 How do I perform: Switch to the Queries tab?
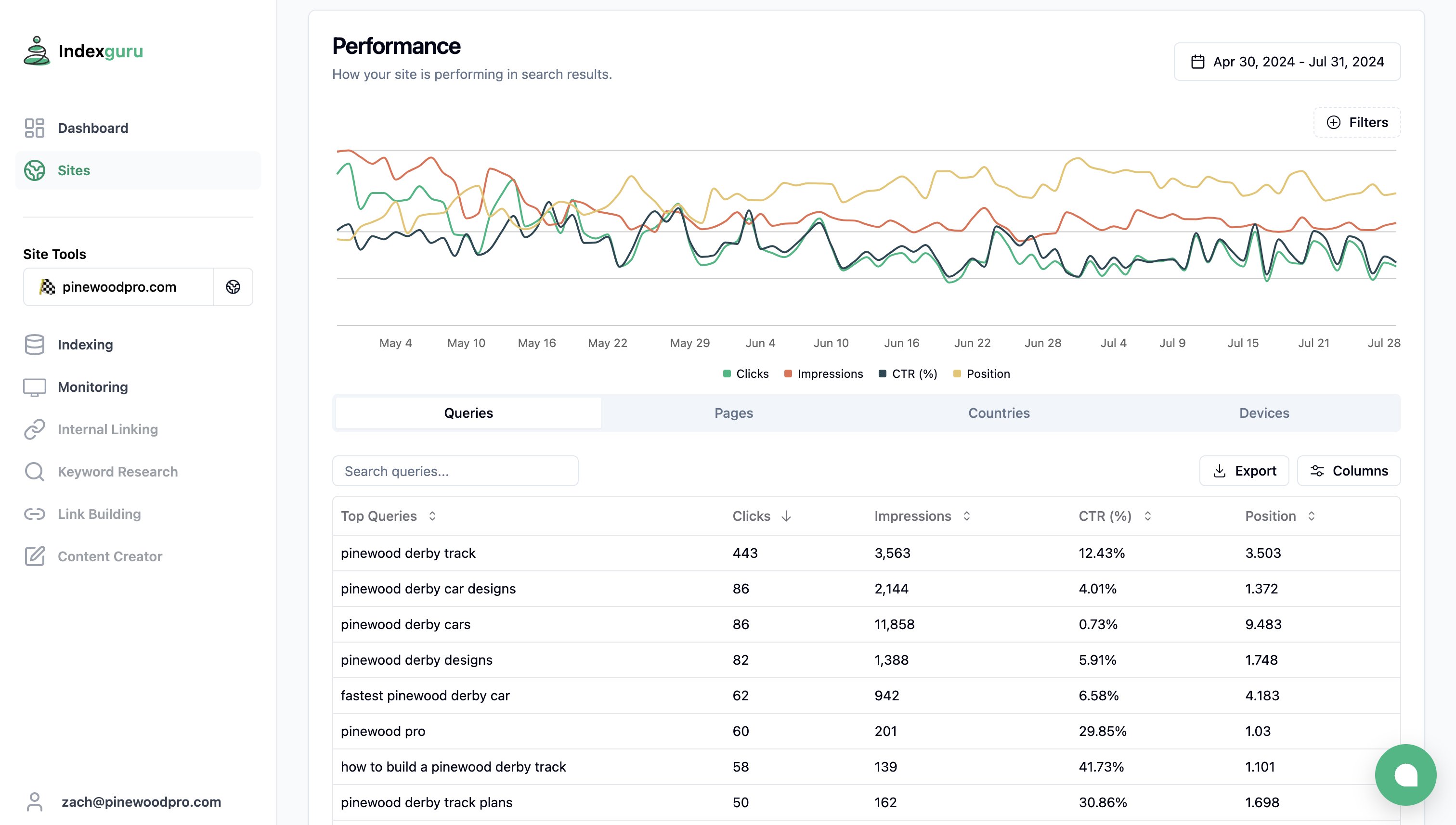pyautogui.click(x=468, y=413)
